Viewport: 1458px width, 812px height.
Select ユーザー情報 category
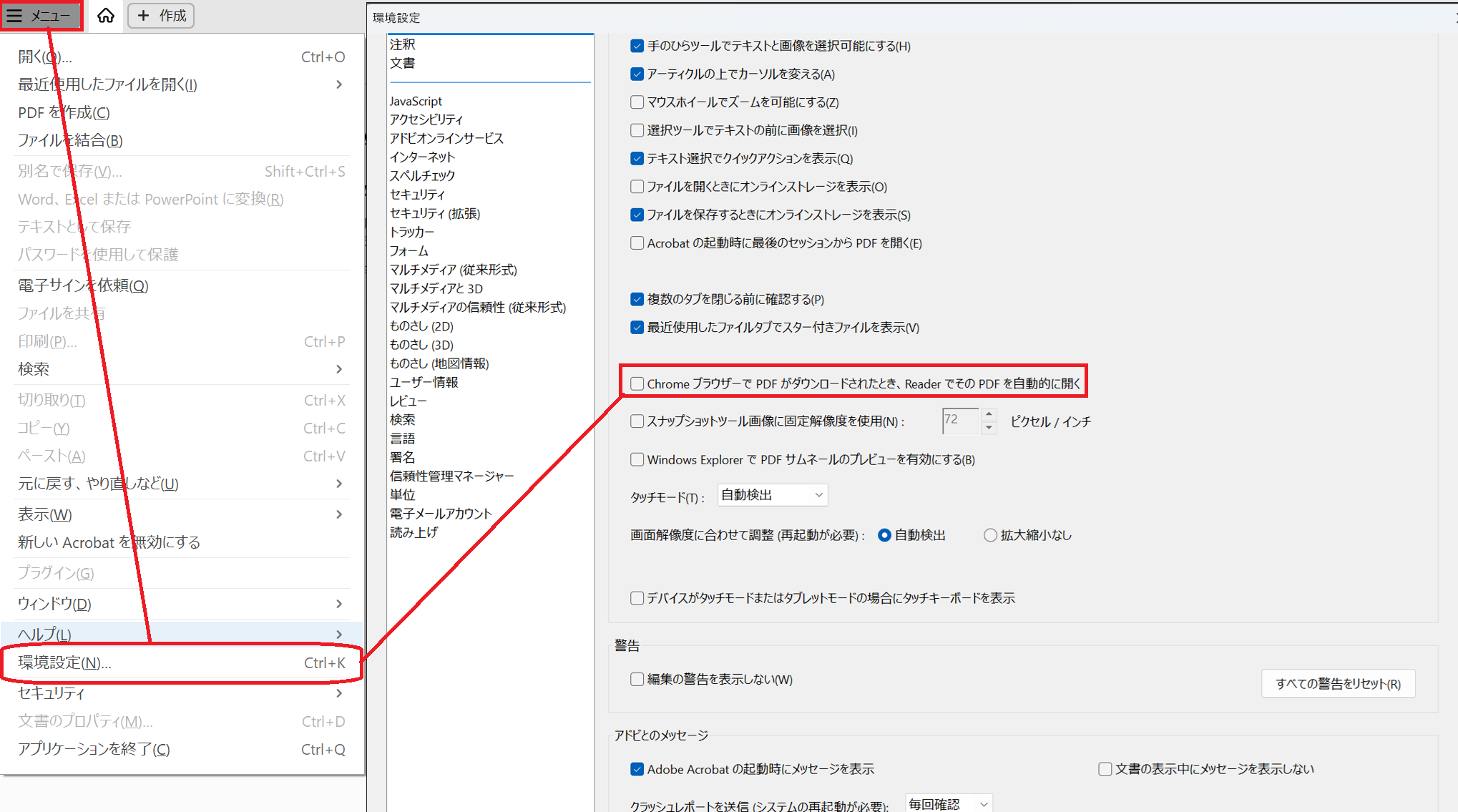pyautogui.click(x=424, y=382)
